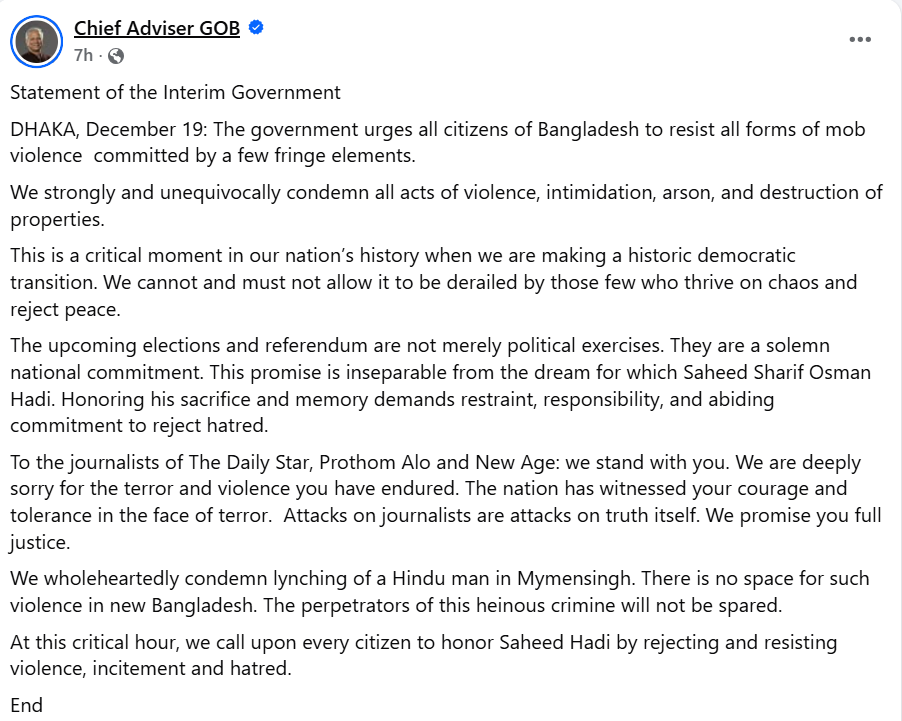Open Chief Adviser GOB profile picture
The width and height of the screenshot is (902, 721).
point(36,42)
